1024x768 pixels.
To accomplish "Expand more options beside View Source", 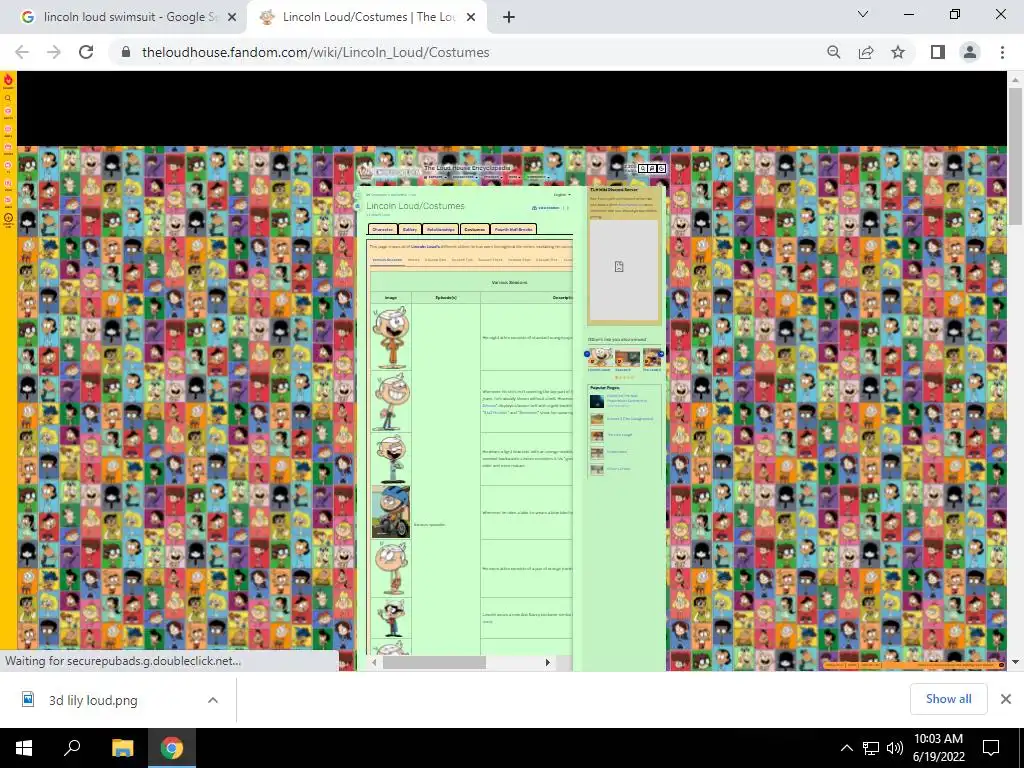I will coord(568,208).
